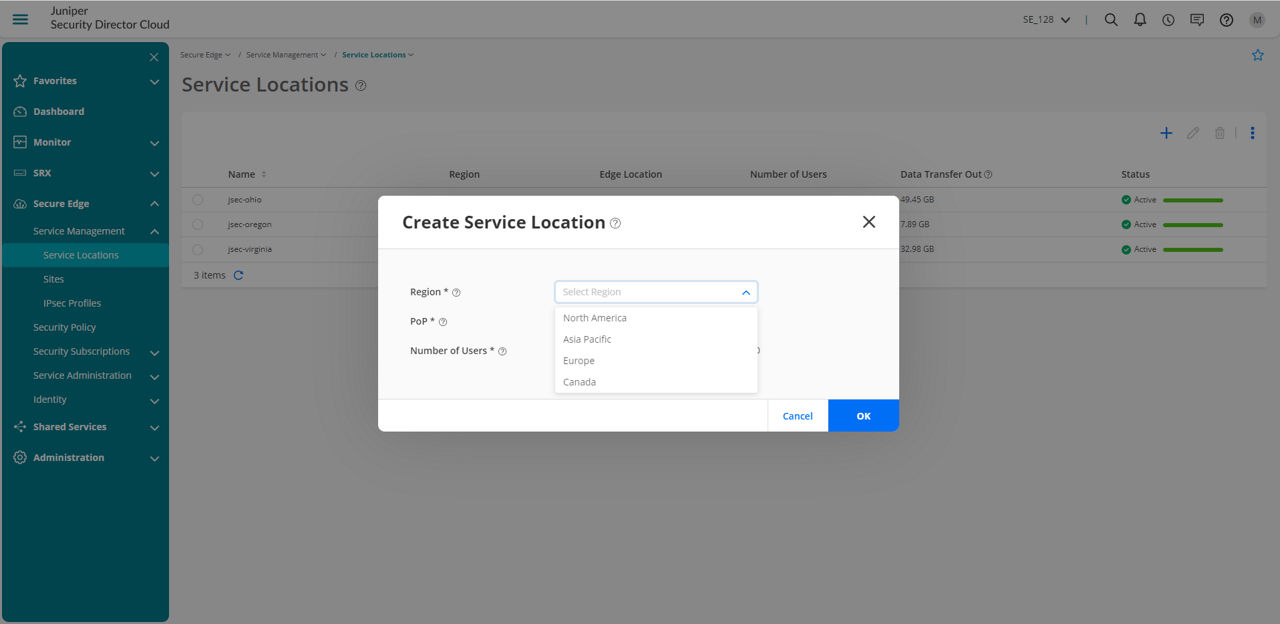This screenshot has width=1280, height=624.
Task: Select the jsec-virginia row radio button
Action: click(x=197, y=249)
